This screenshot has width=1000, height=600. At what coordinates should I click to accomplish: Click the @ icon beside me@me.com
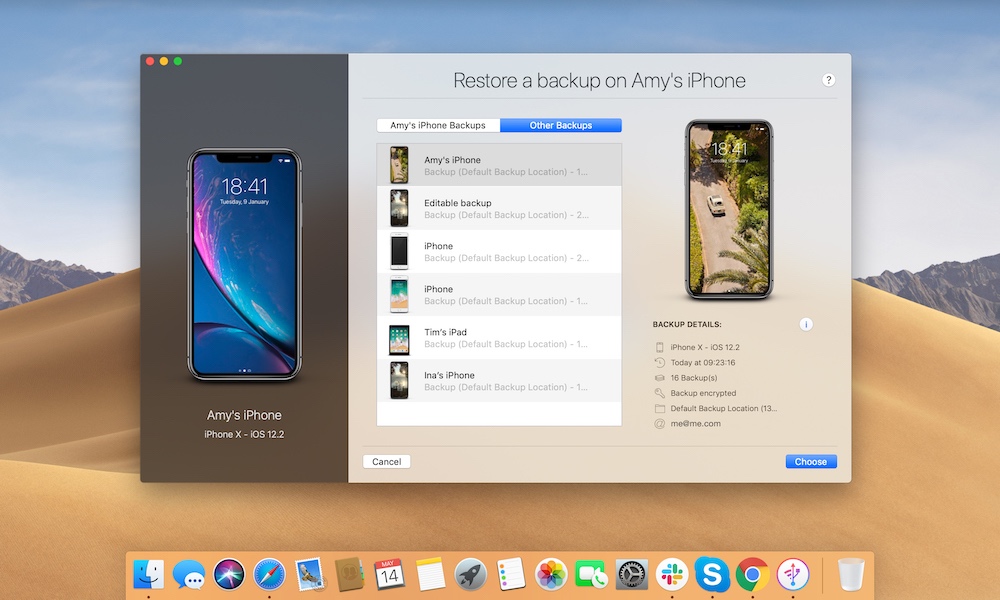coord(659,424)
